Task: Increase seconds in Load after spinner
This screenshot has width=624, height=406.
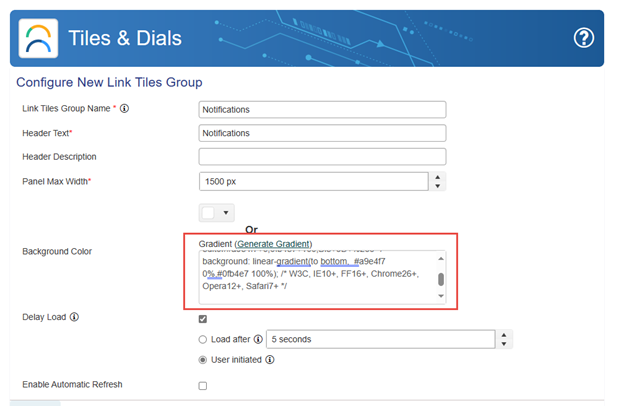Action: click(504, 335)
